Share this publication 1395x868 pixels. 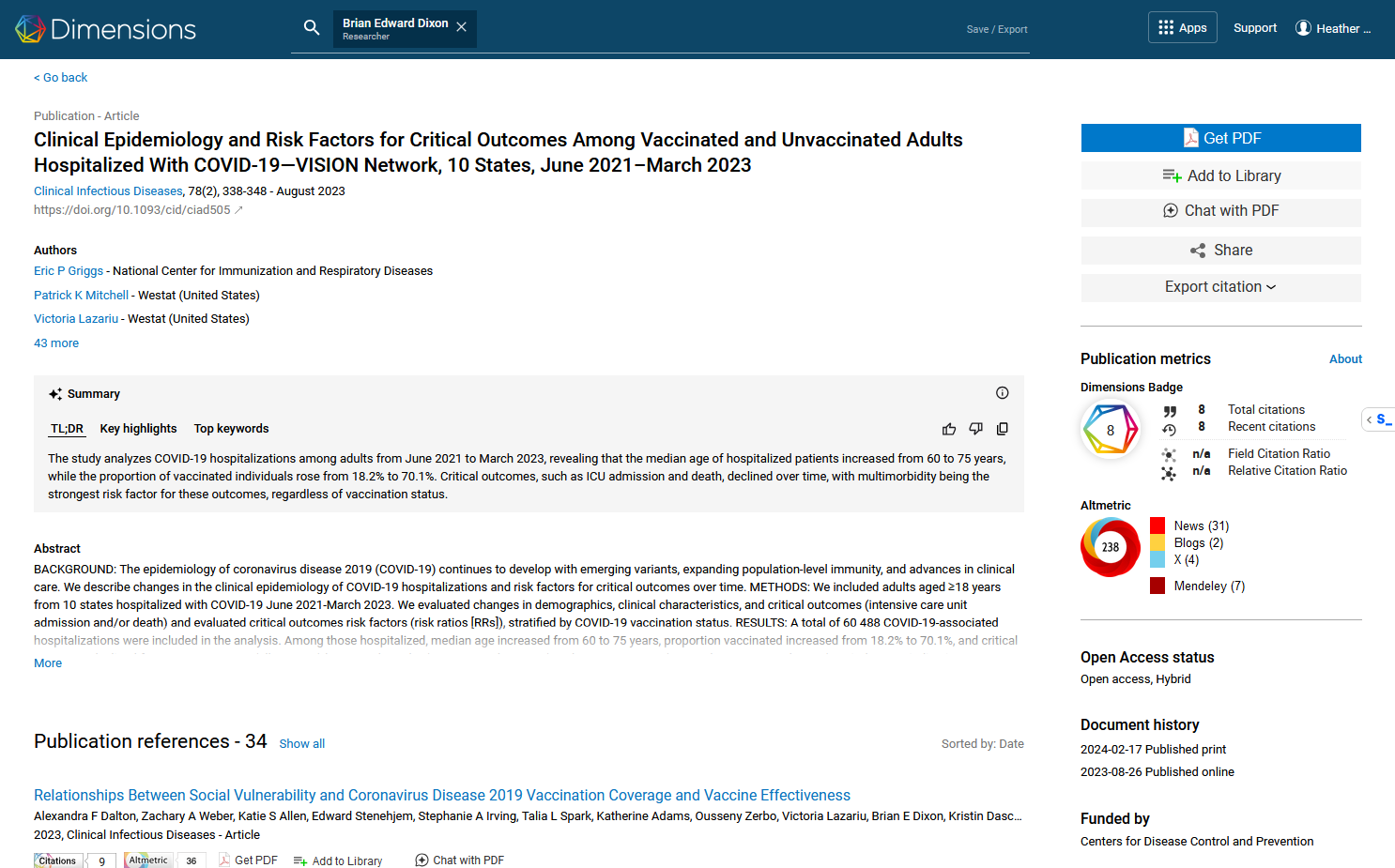pyautogui.click(x=1220, y=251)
